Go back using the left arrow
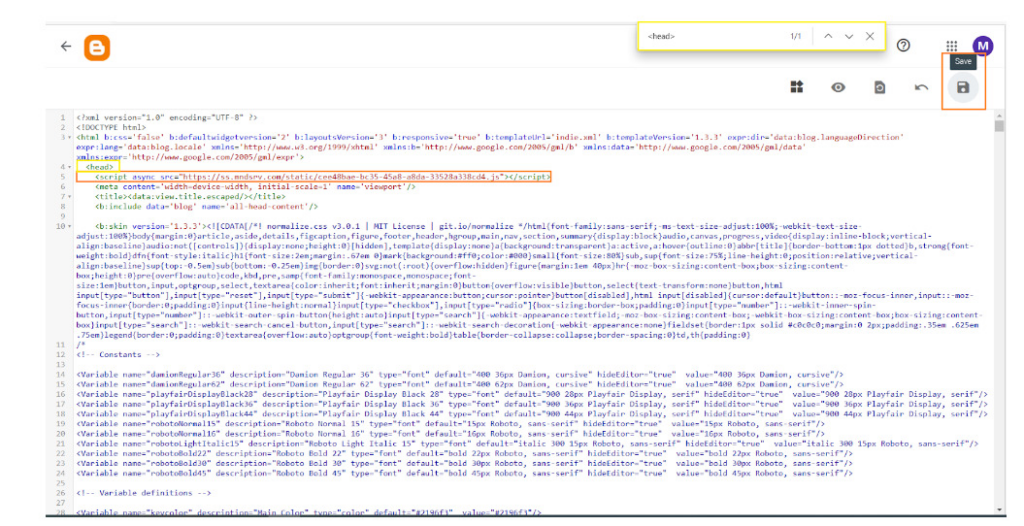1024x526 pixels. (x=66, y=46)
